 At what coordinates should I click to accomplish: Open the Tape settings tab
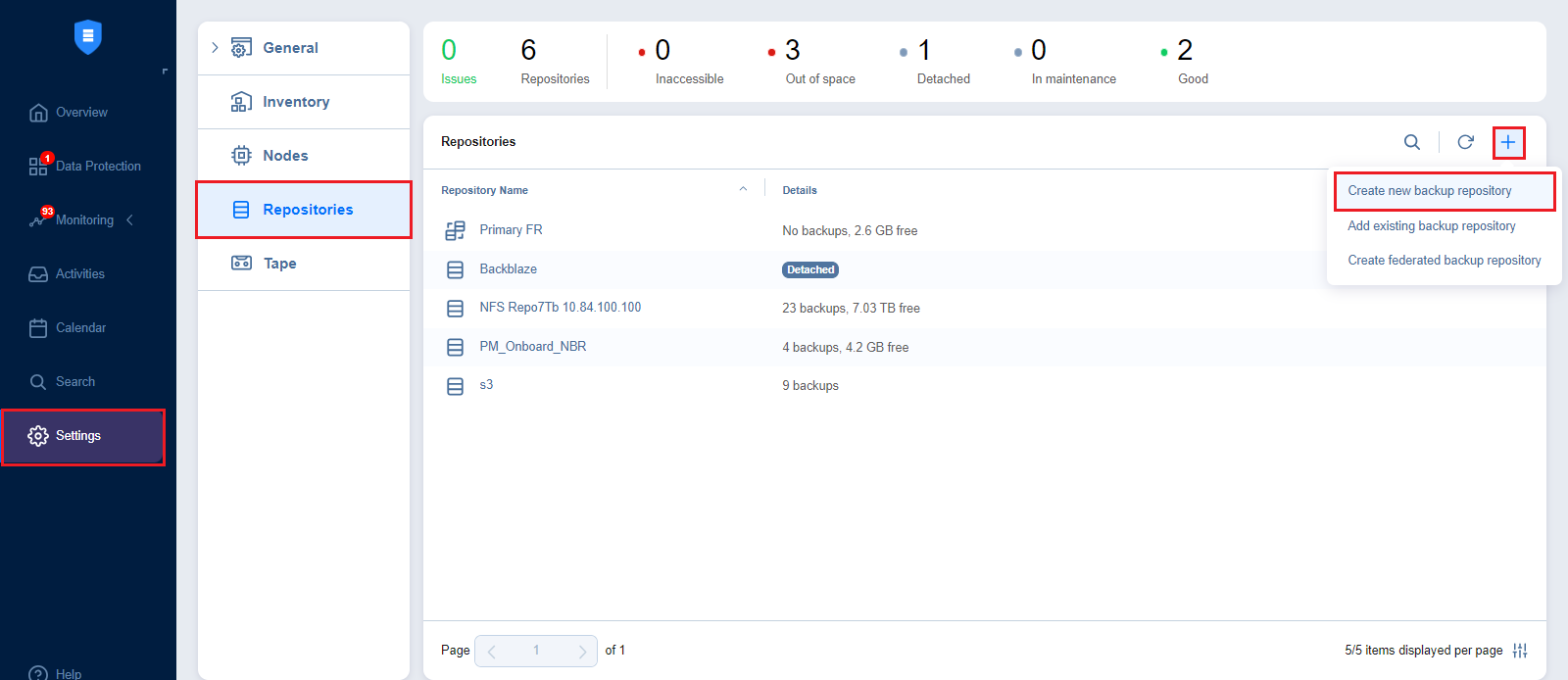click(x=279, y=264)
